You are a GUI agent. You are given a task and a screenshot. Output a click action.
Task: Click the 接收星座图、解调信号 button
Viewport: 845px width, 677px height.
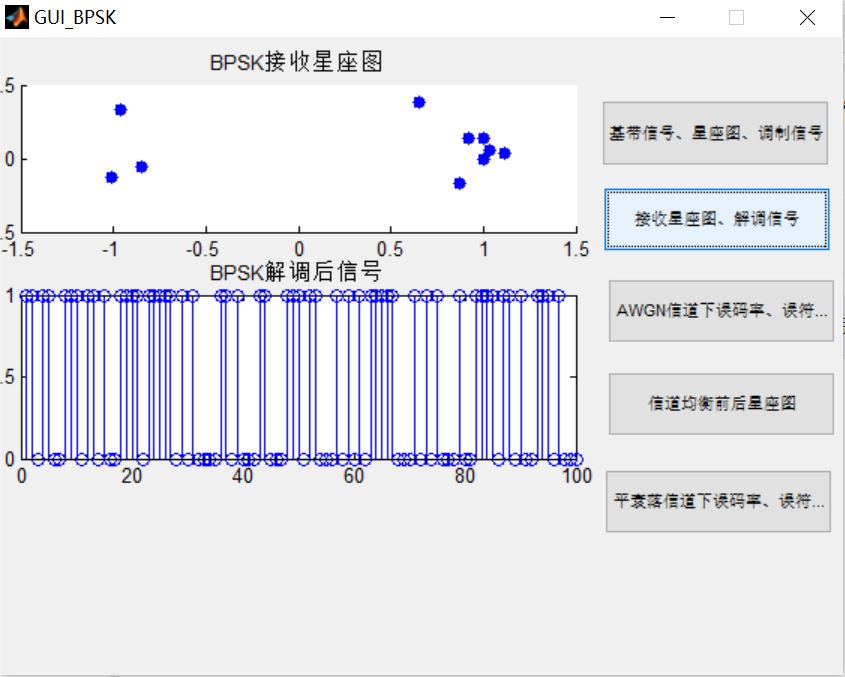[717, 219]
